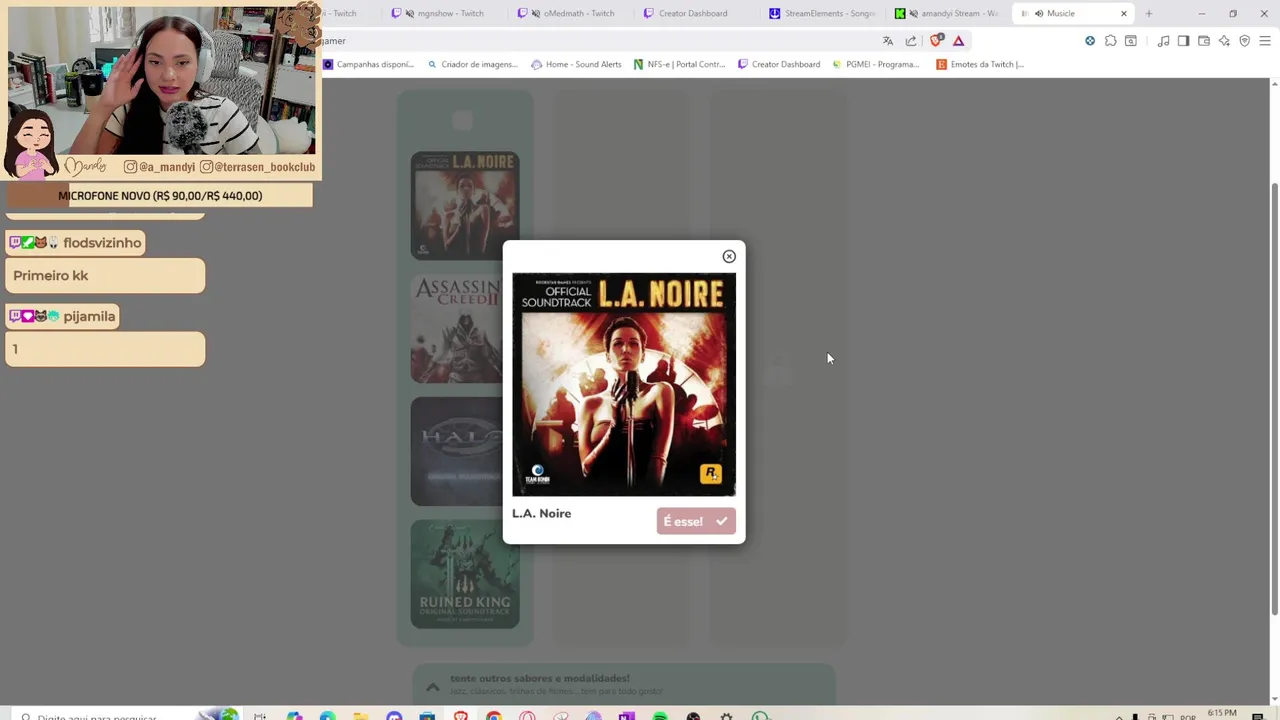Image resolution: width=1280 pixels, height=720 pixels.
Task: Open 'Campanhas disponí...' bookmark
Action: tap(370, 64)
